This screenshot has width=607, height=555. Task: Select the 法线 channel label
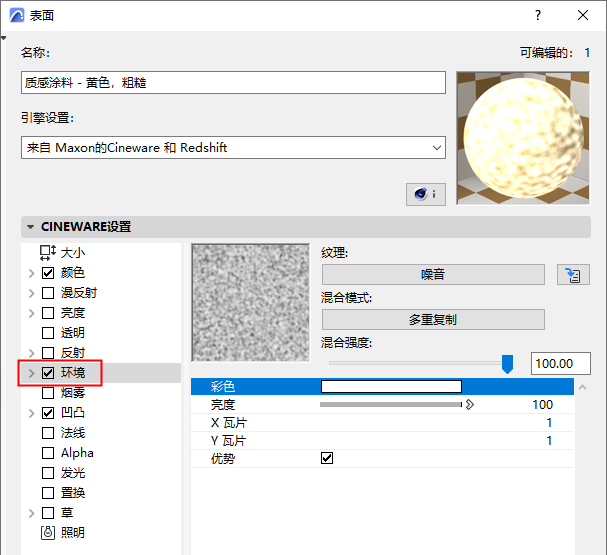tap(73, 433)
